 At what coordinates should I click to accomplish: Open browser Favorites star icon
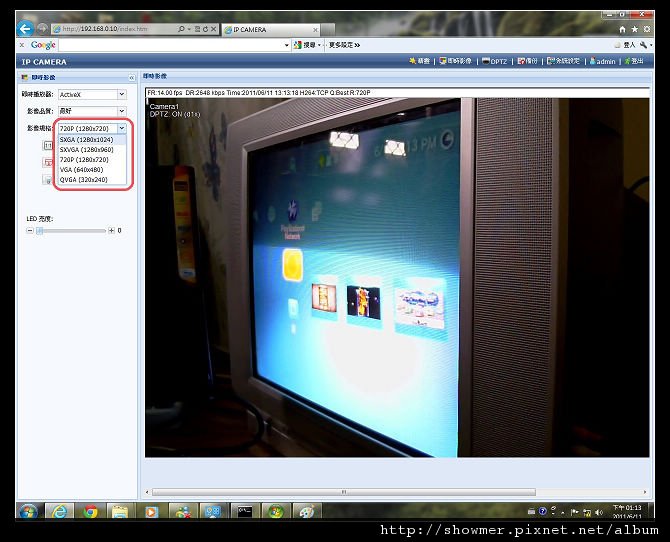click(635, 29)
